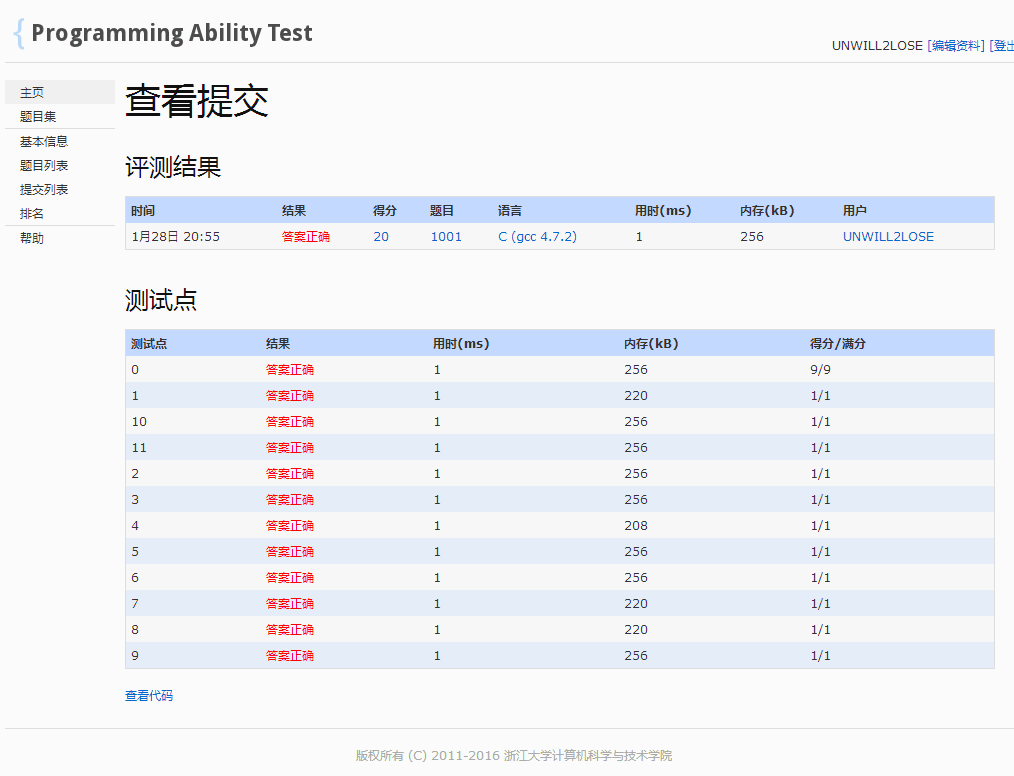Click the 用时(ms) header in 测试点 table

coord(461,343)
